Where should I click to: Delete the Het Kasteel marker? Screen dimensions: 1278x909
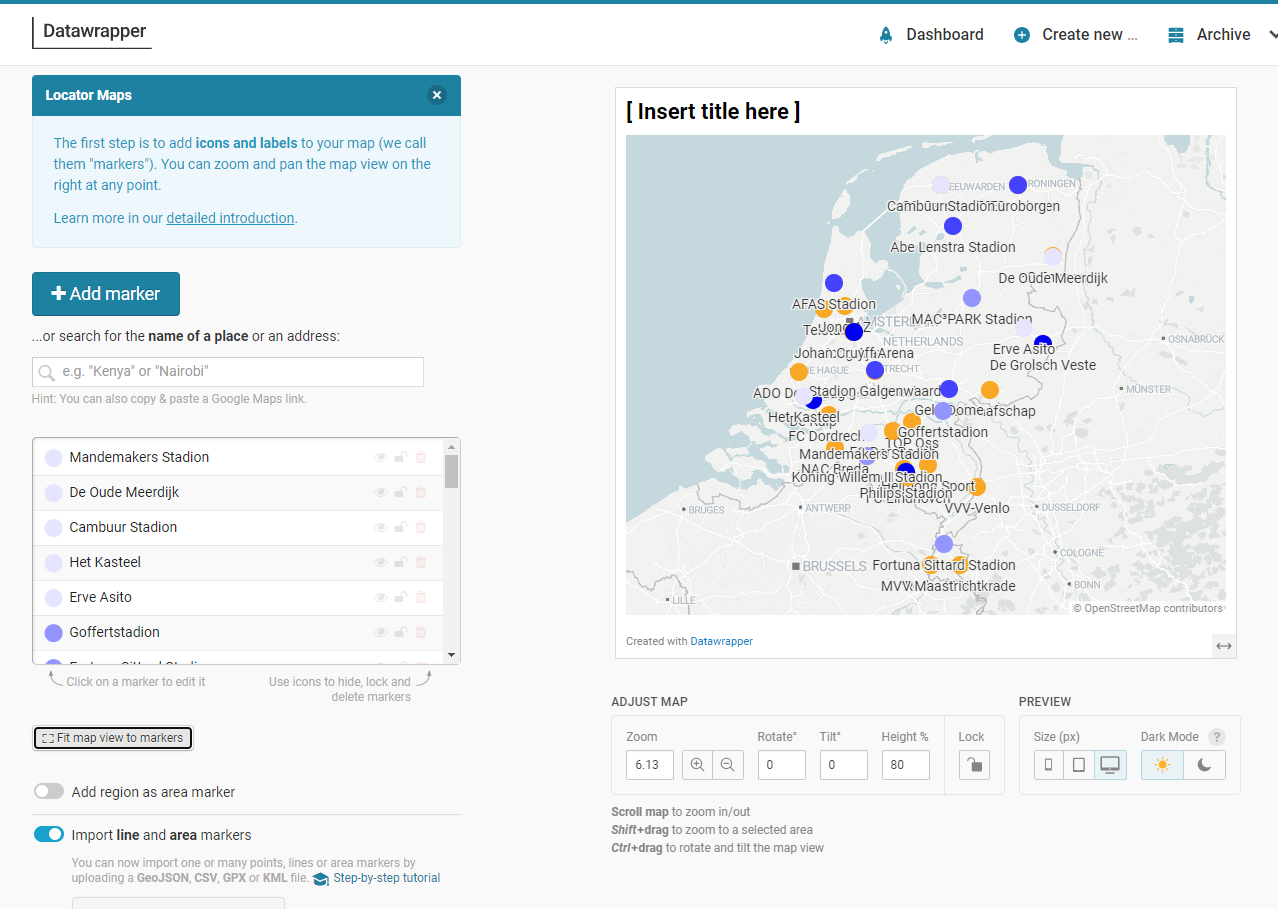pyautogui.click(x=420, y=562)
